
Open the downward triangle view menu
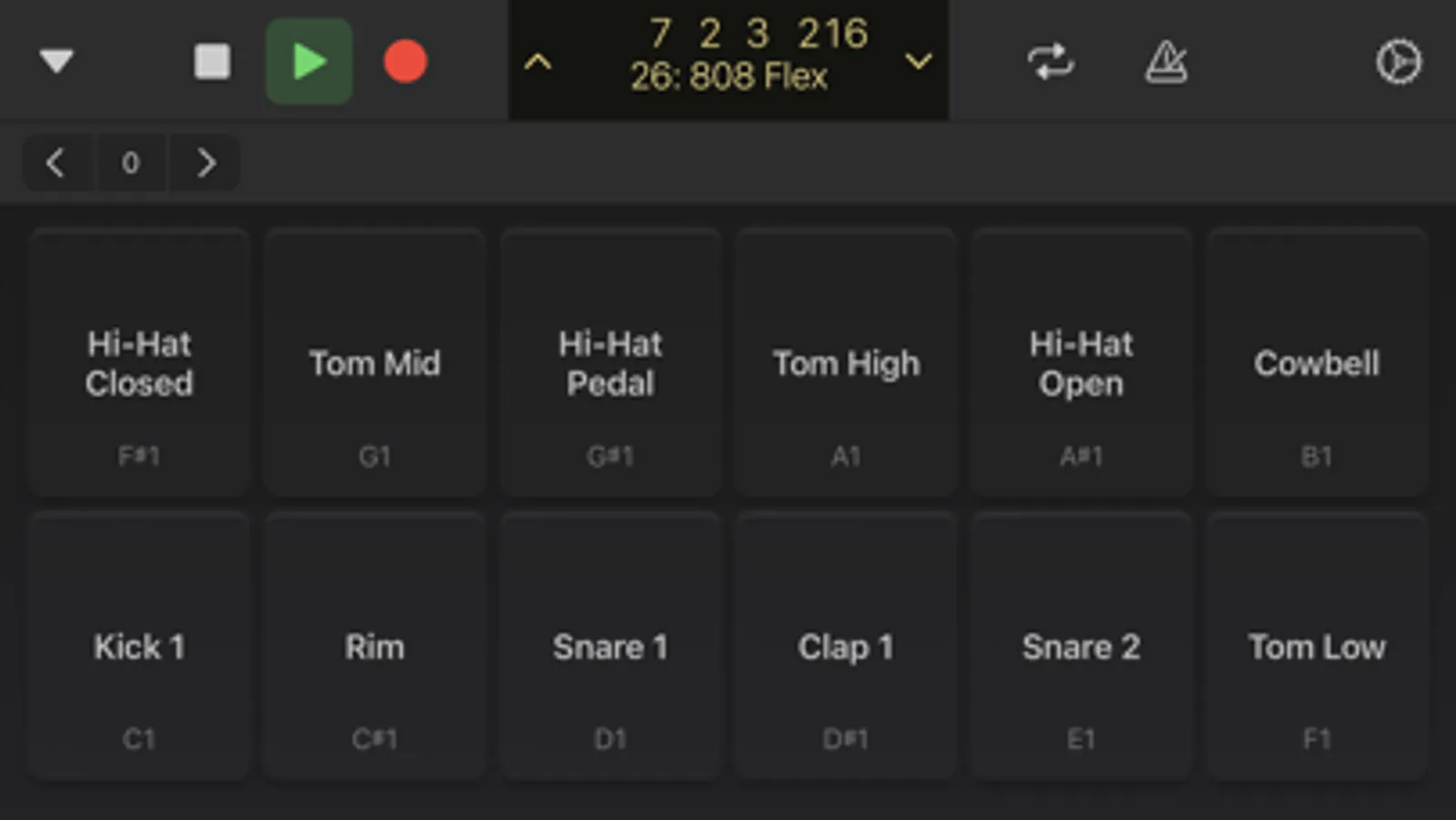point(56,62)
